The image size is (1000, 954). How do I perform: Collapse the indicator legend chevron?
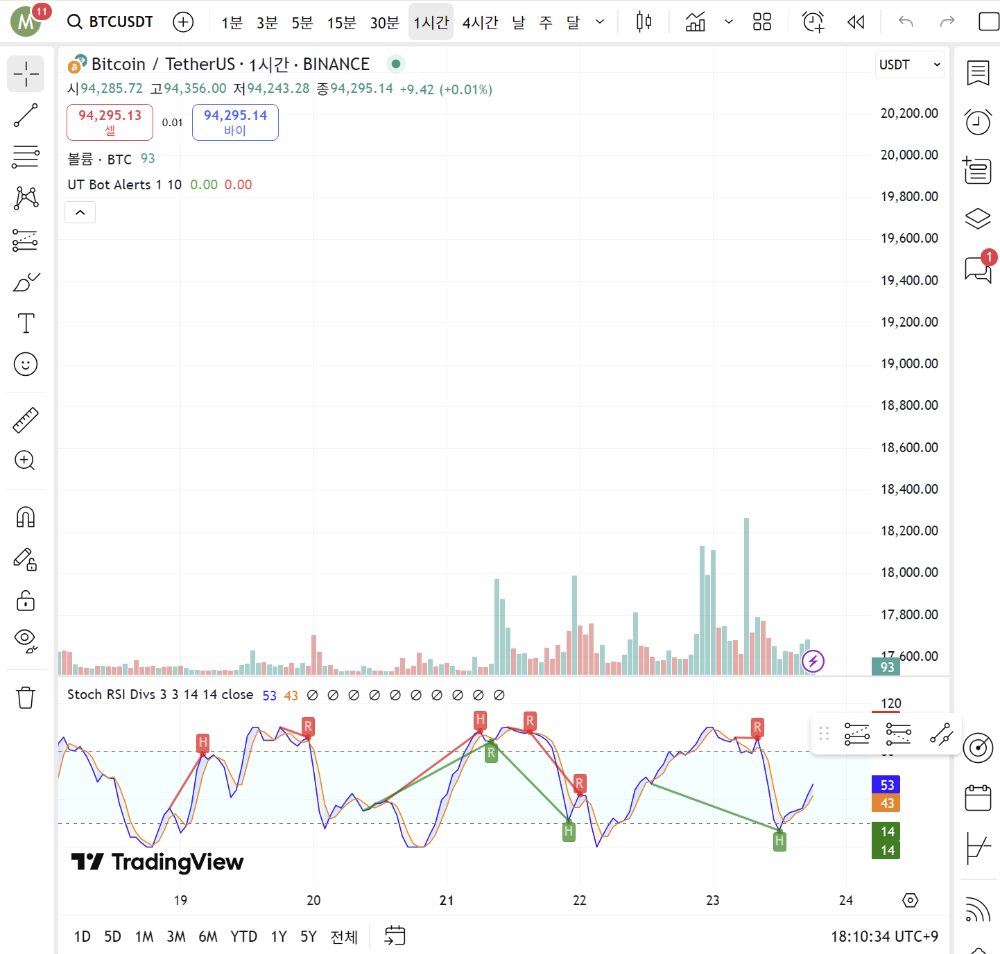[x=80, y=212]
